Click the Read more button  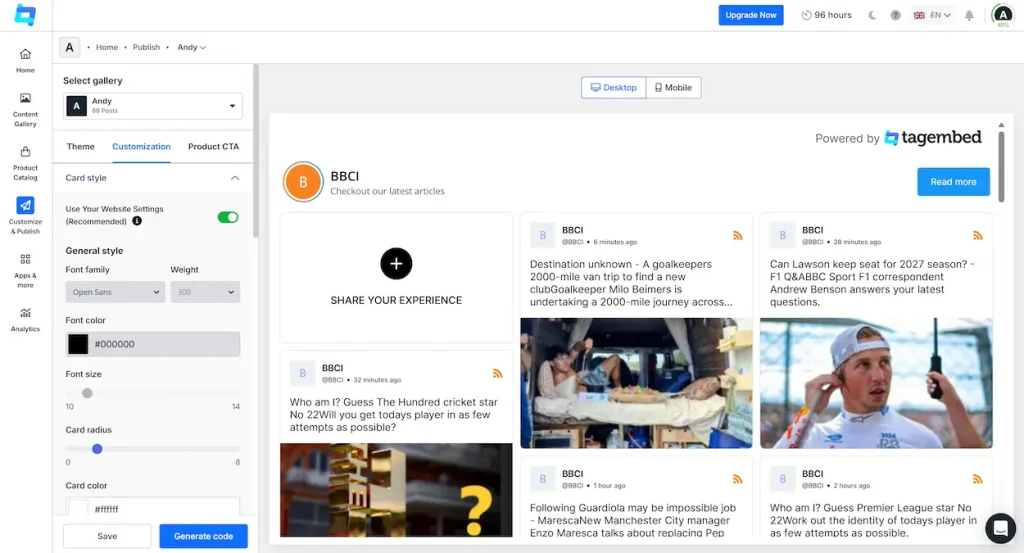[953, 182]
